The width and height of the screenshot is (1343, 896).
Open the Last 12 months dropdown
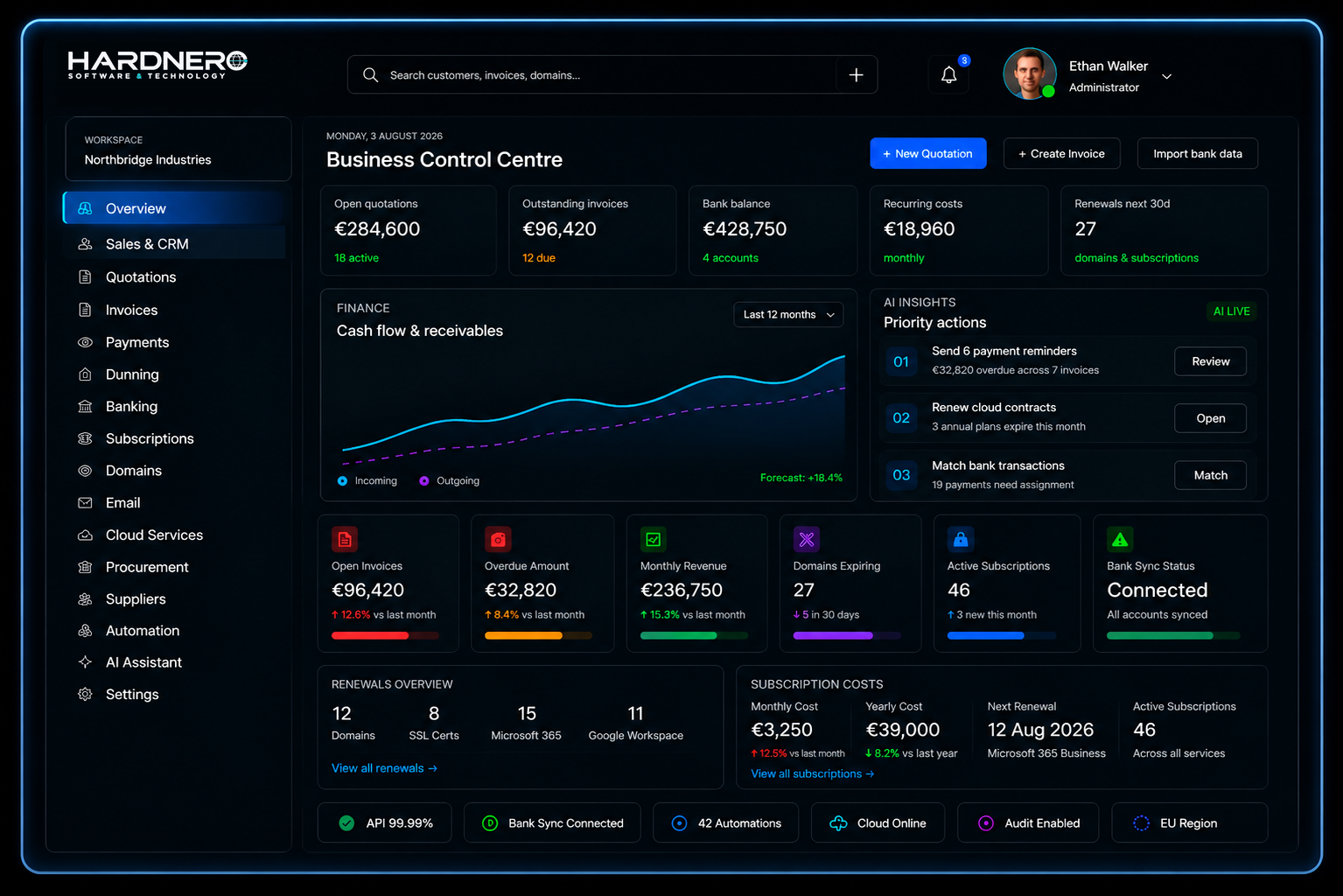(x=788, y=315)
